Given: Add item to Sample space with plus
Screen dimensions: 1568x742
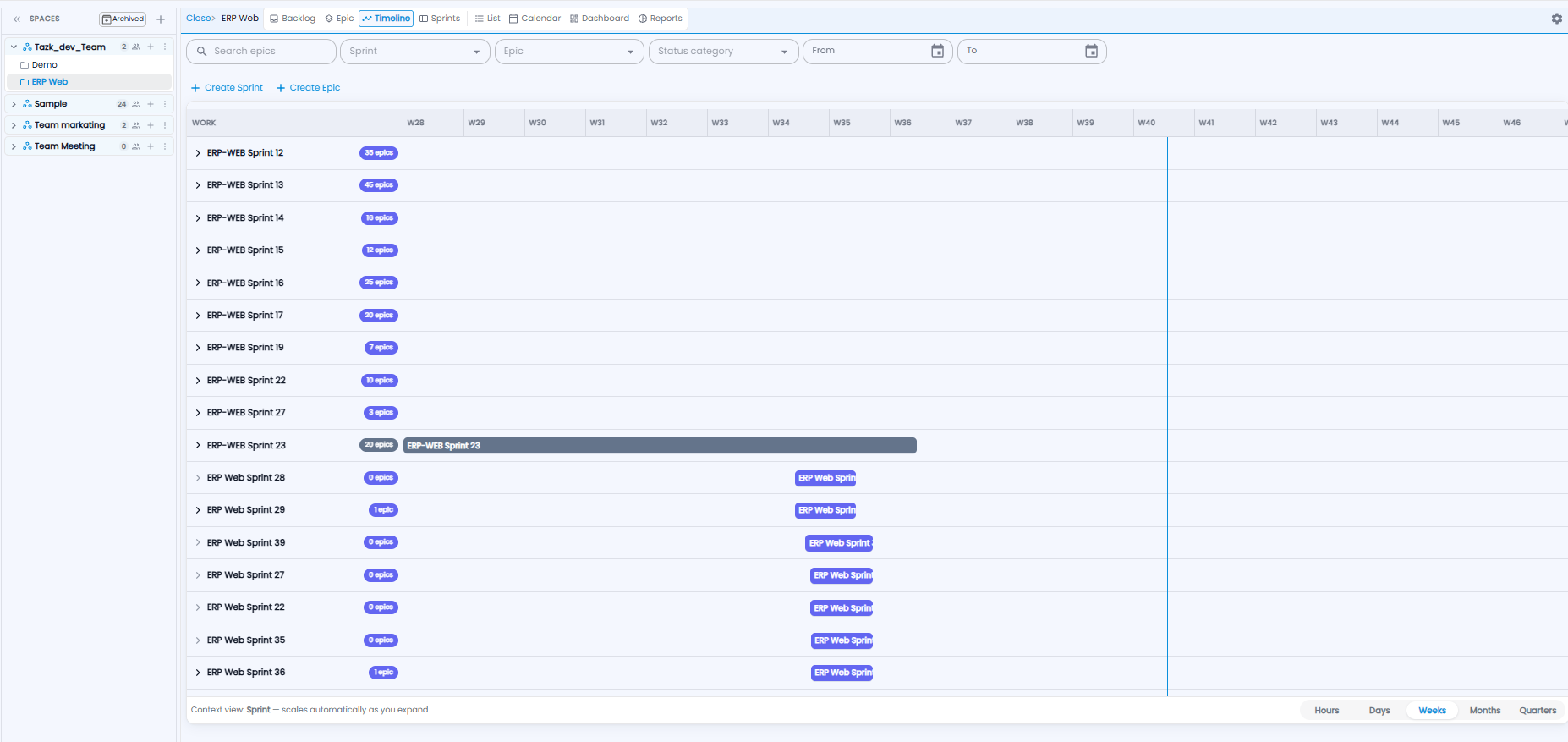Looking at the screenshot, I should [151, 104].
